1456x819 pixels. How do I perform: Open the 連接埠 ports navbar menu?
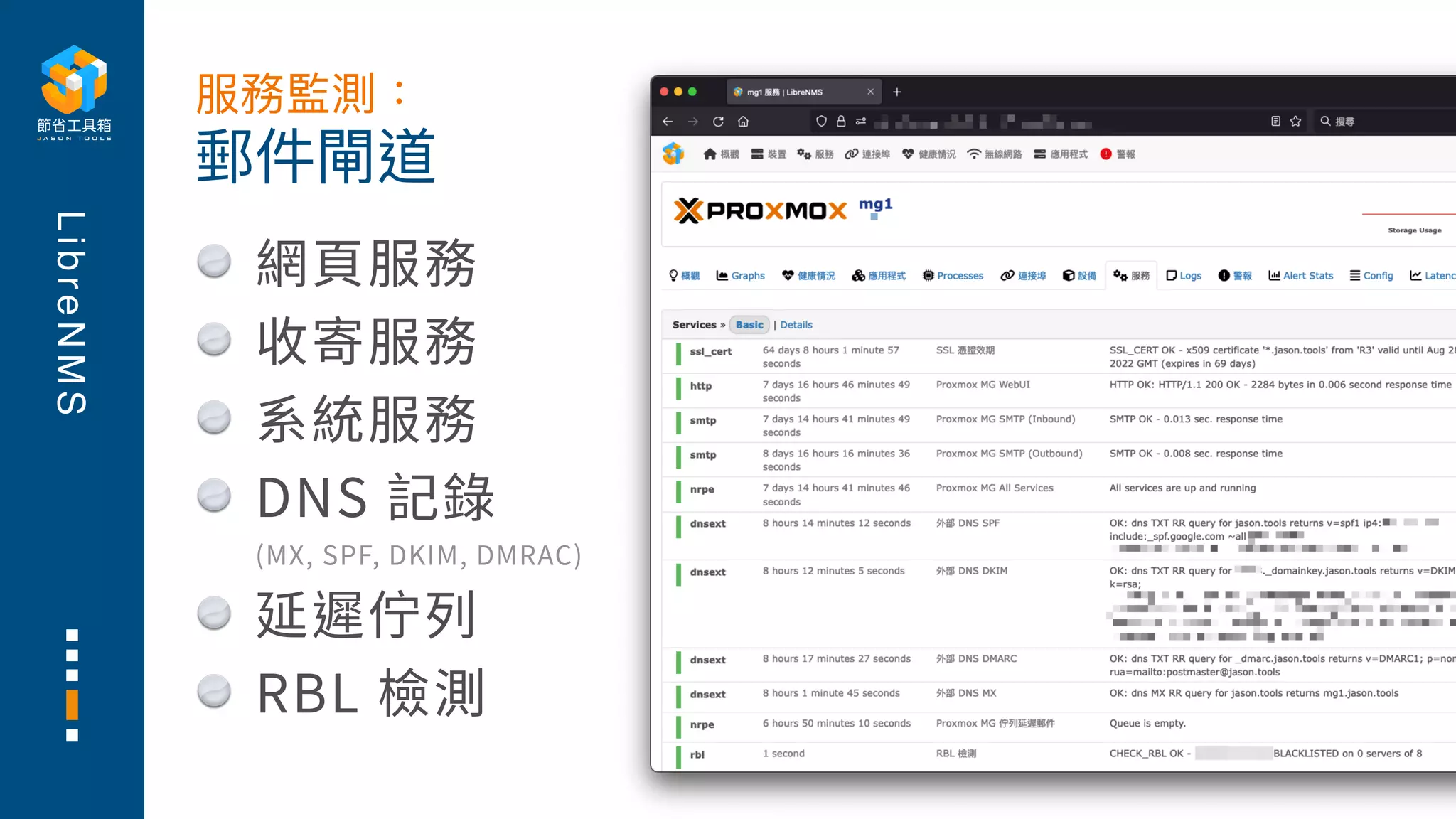[x=867, y=154]
